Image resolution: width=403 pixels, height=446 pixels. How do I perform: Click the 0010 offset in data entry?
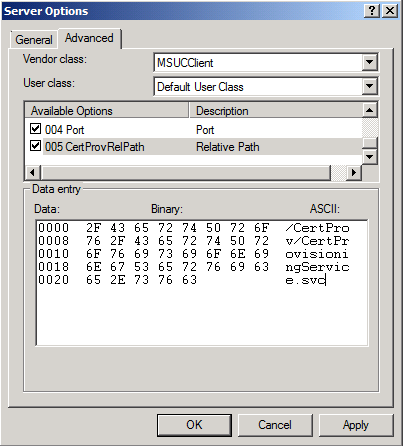pos(53,254)
